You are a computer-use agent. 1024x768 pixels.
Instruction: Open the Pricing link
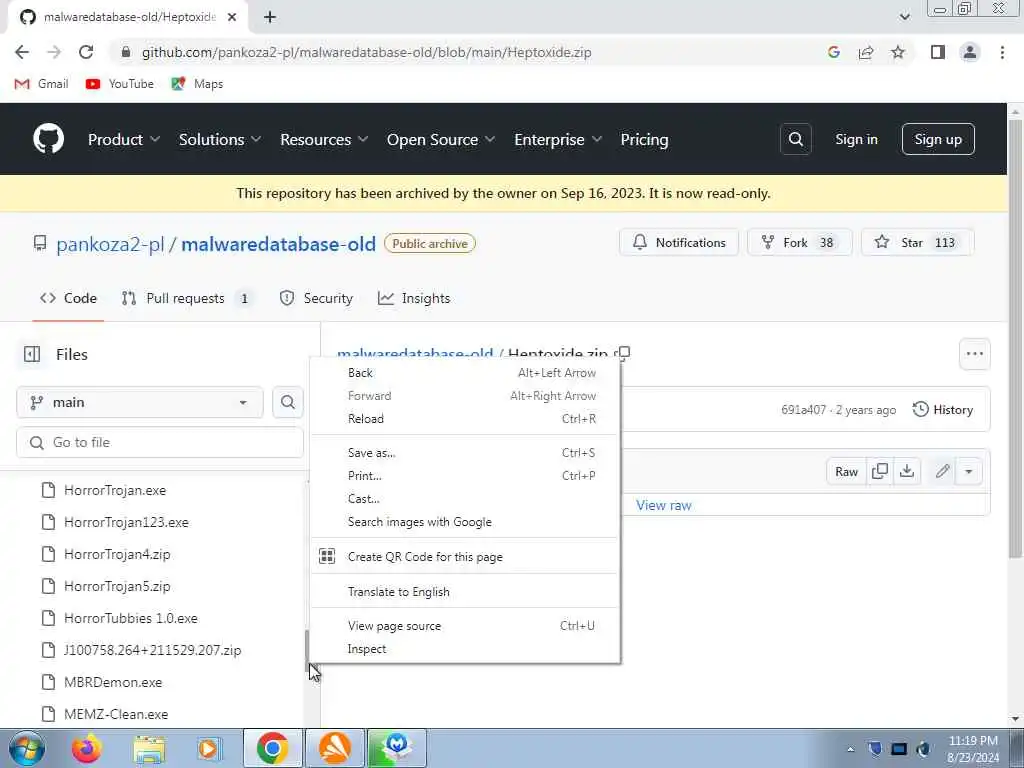pyautogui.click(x=645, y=140)
